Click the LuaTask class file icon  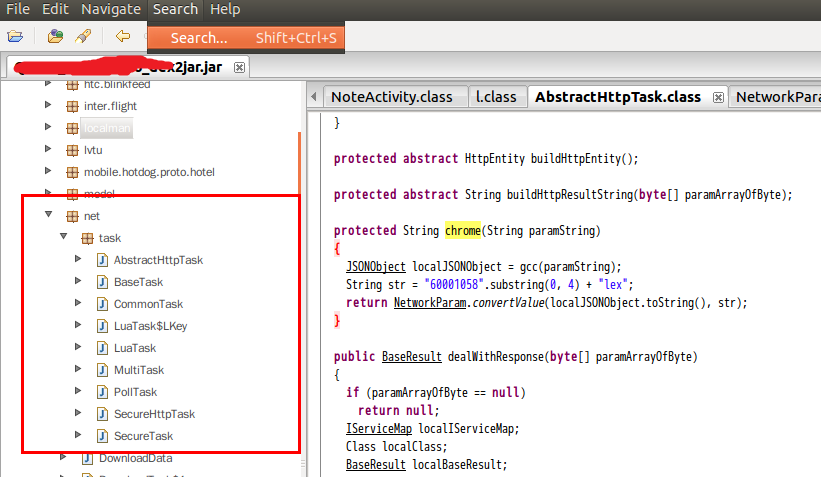tap(103, 348)
